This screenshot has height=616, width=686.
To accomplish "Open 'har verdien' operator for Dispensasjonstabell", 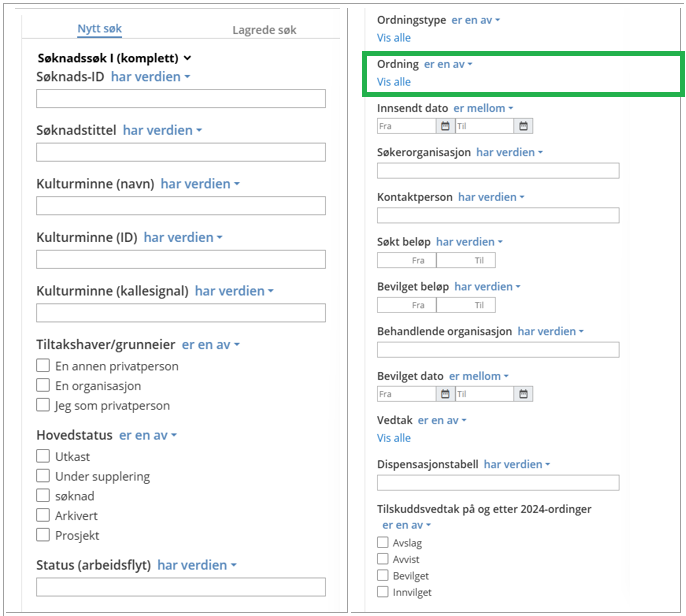I will (x=517, y=464).
